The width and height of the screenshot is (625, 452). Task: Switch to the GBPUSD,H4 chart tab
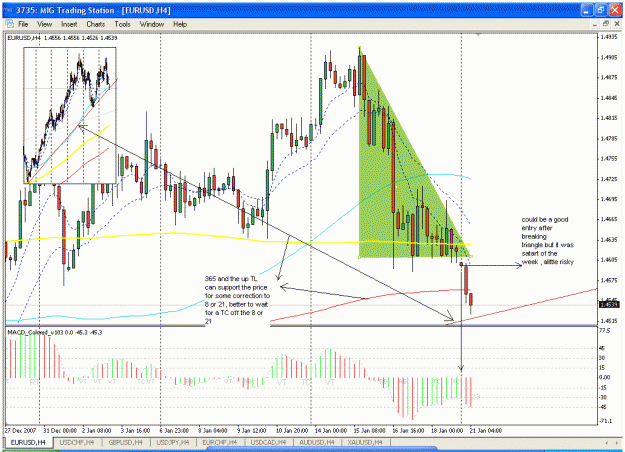point(126,442)
